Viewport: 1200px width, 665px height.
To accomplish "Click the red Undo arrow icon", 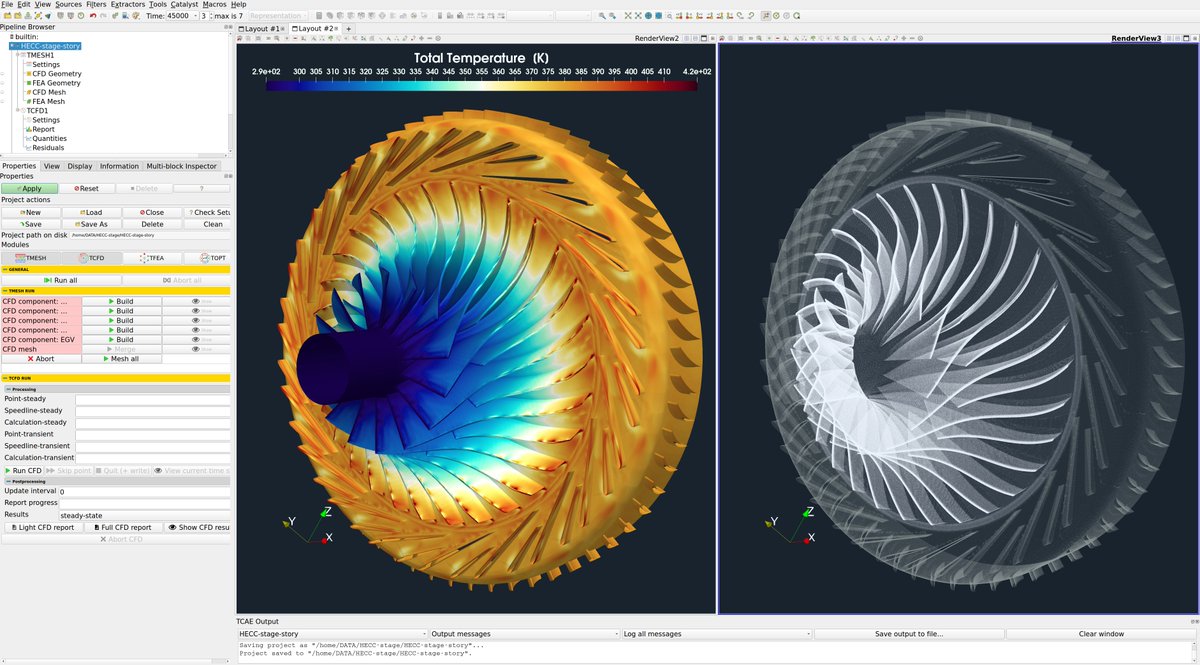I will tap(93, 17).
